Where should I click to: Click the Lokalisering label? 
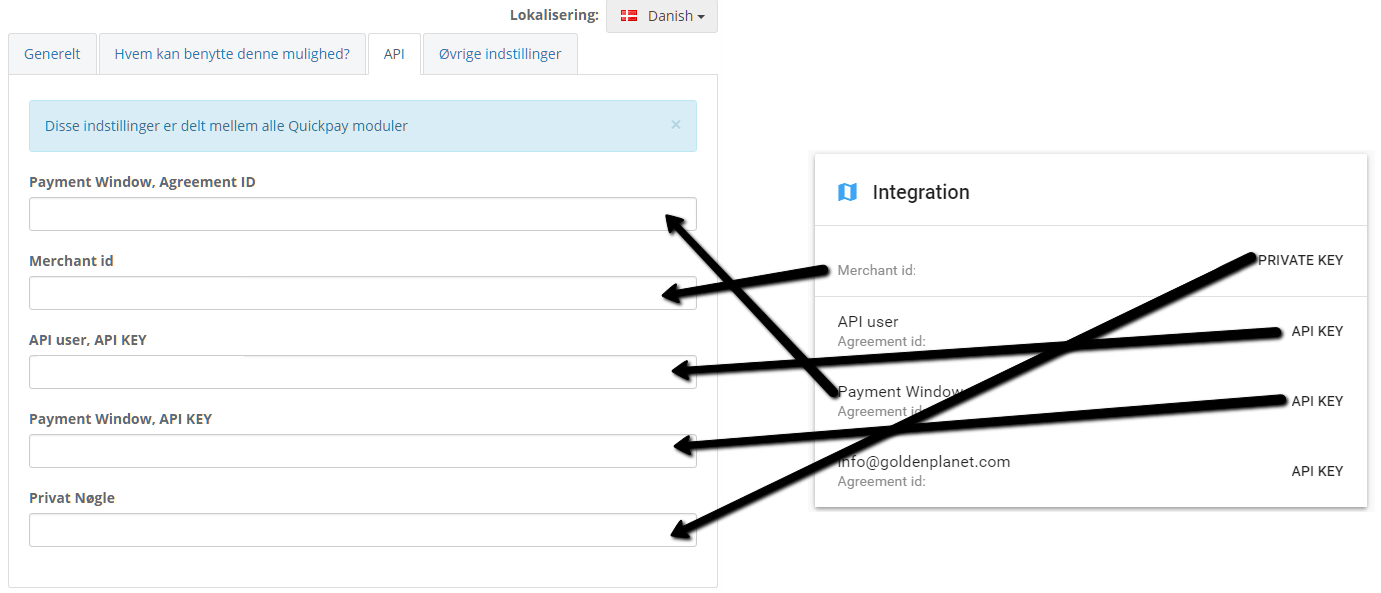(x=554, y=15)
